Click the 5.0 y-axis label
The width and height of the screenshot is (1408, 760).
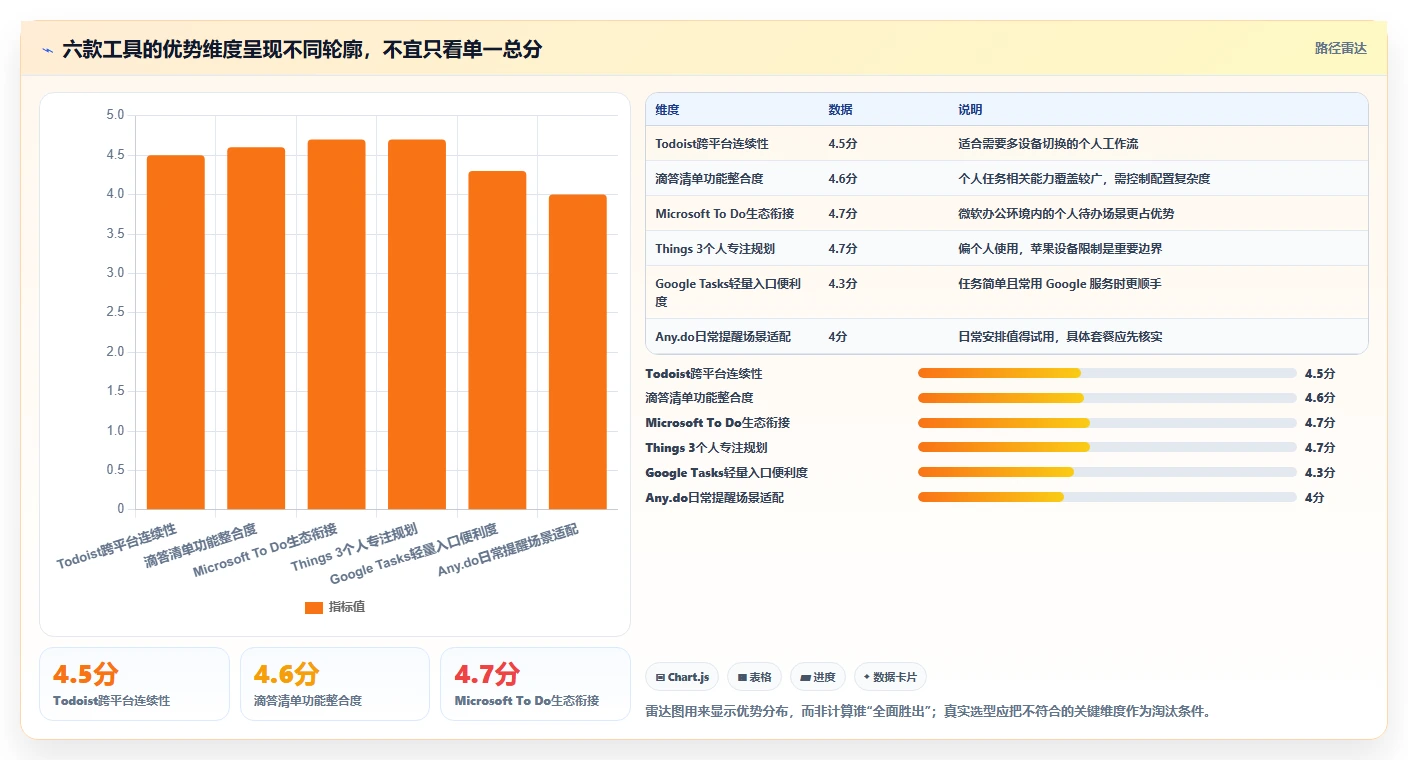pos(115,115)
